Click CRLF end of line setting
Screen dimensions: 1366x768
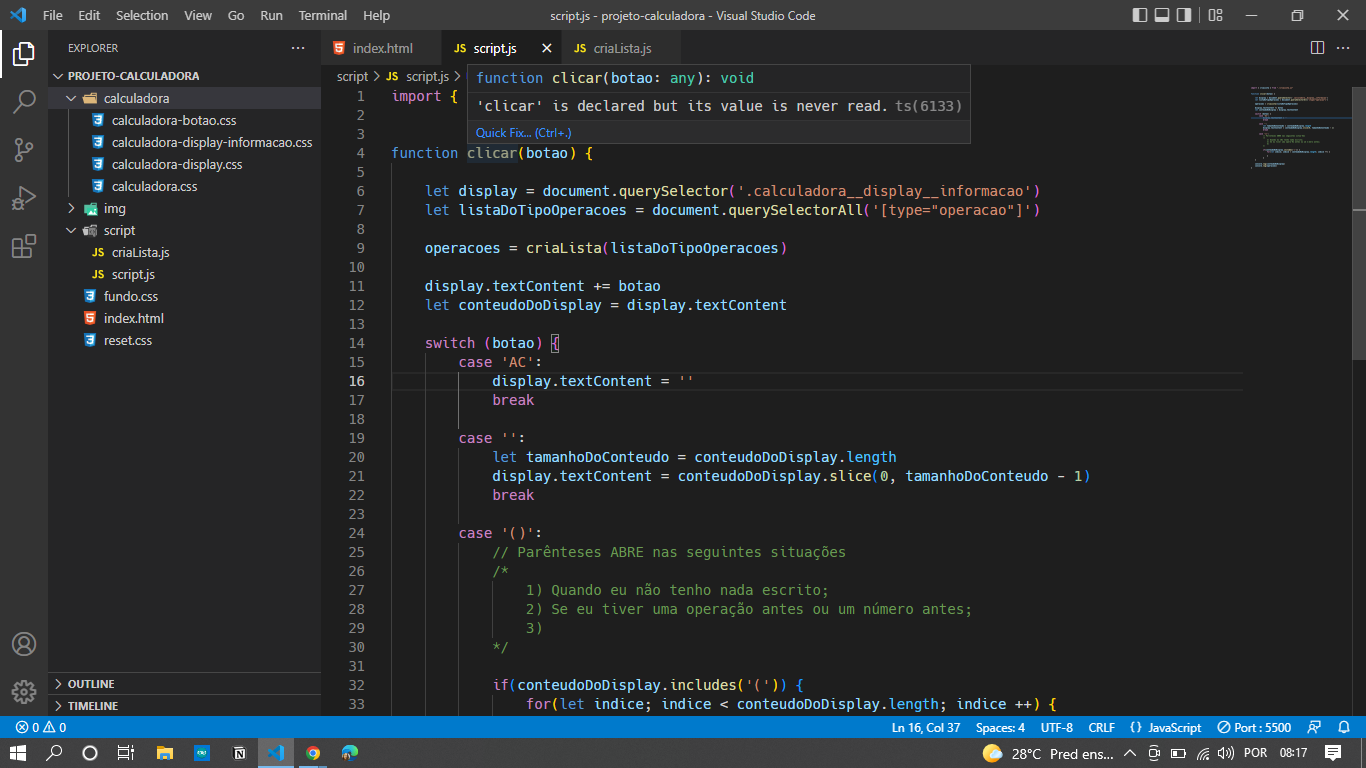point(1101,727)
